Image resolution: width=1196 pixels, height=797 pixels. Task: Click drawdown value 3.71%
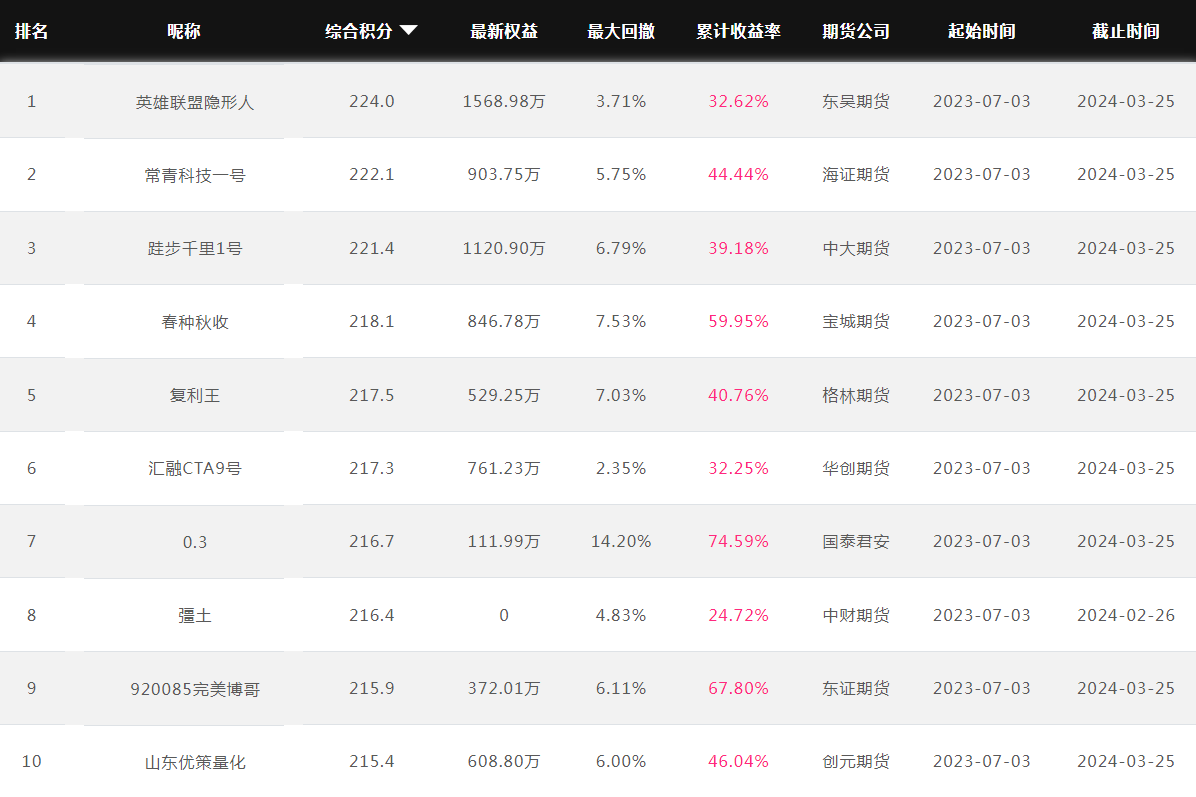click(x=621, y=101)
